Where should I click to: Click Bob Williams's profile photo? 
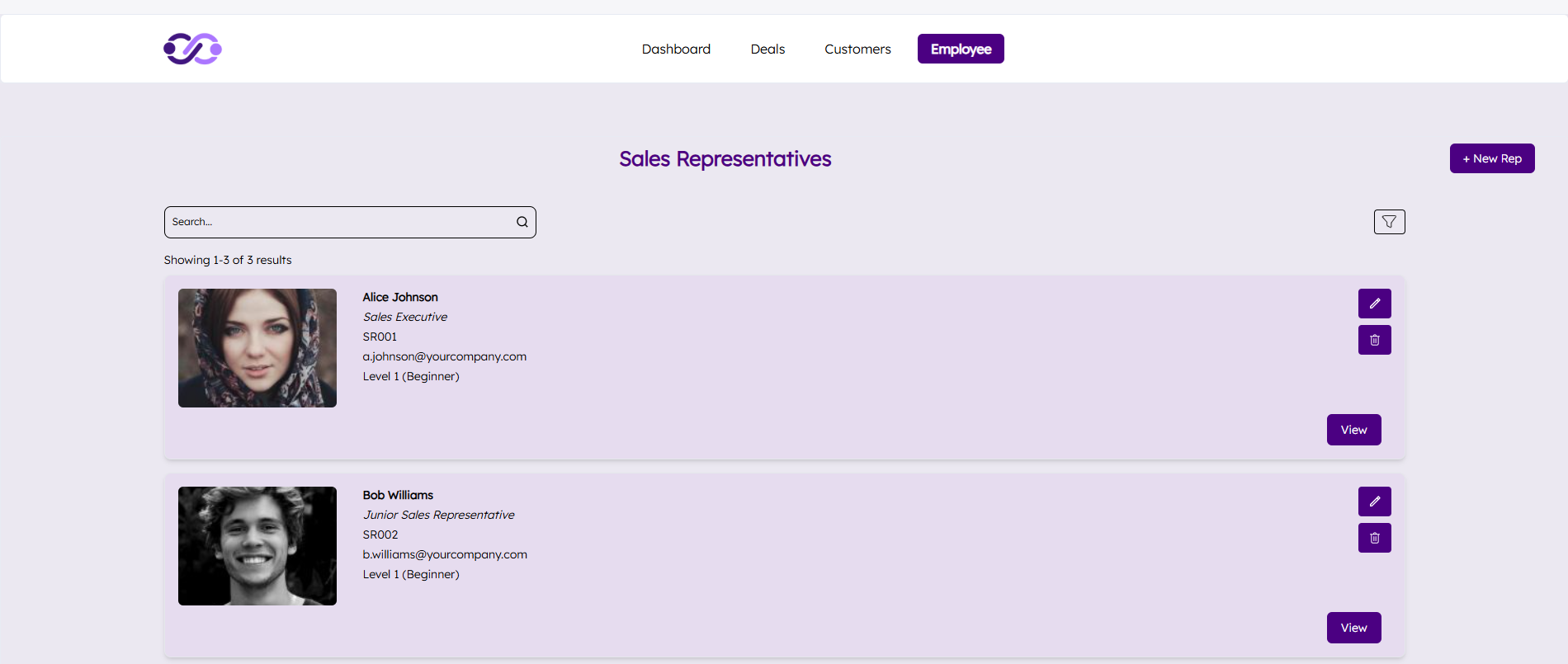click(257, 546)
